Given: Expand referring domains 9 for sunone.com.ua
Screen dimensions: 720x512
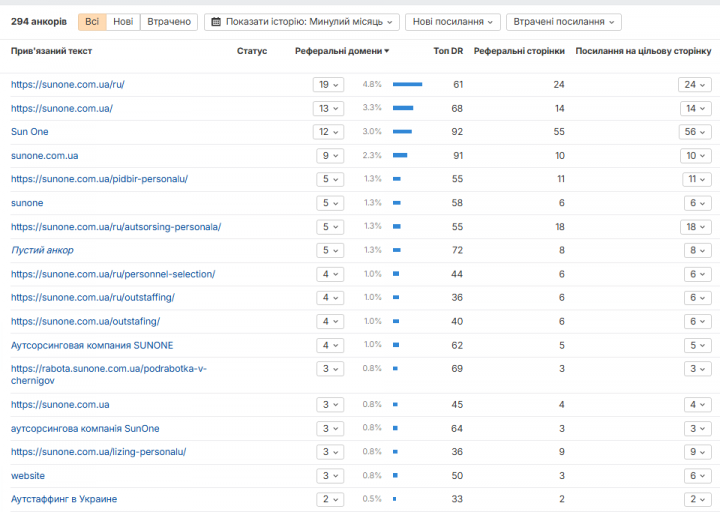Looking at the screenshot, I should 330,156.
